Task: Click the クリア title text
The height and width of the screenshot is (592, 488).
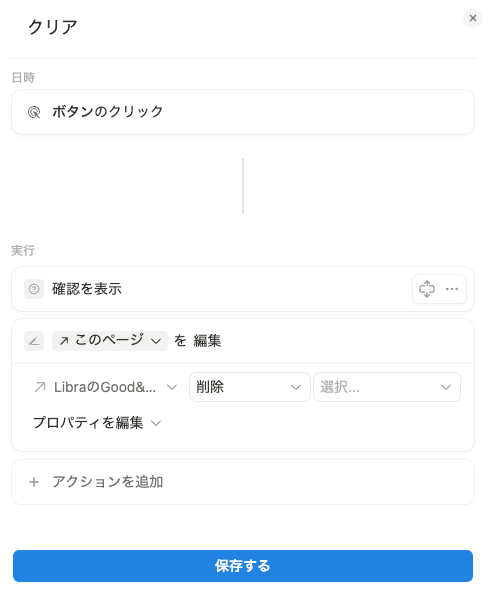Action: coord(53,27)
